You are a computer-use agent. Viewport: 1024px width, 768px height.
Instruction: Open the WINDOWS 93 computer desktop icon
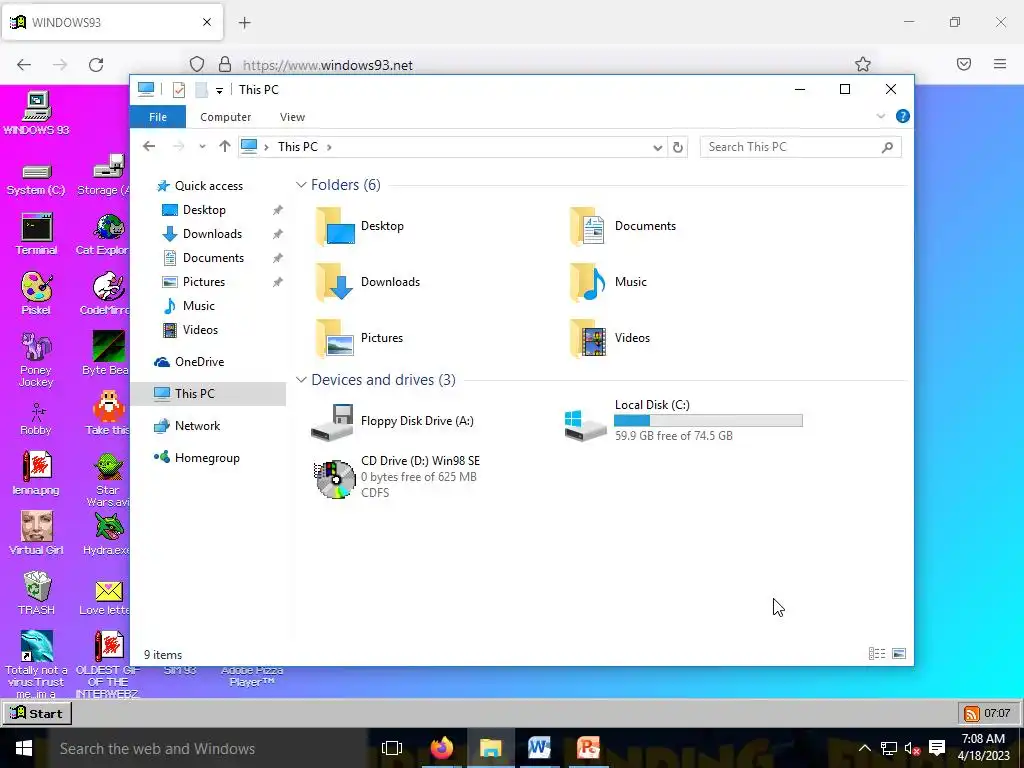[36, 113]
